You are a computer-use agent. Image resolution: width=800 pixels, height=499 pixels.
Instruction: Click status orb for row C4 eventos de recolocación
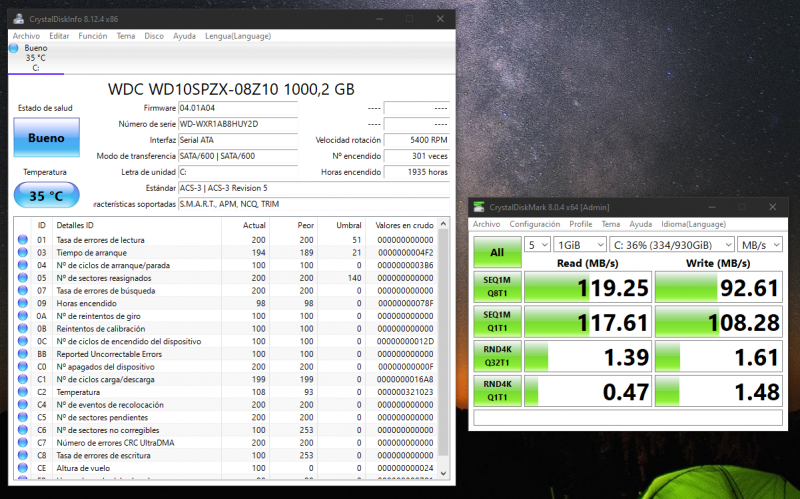[x=22, y=405]
